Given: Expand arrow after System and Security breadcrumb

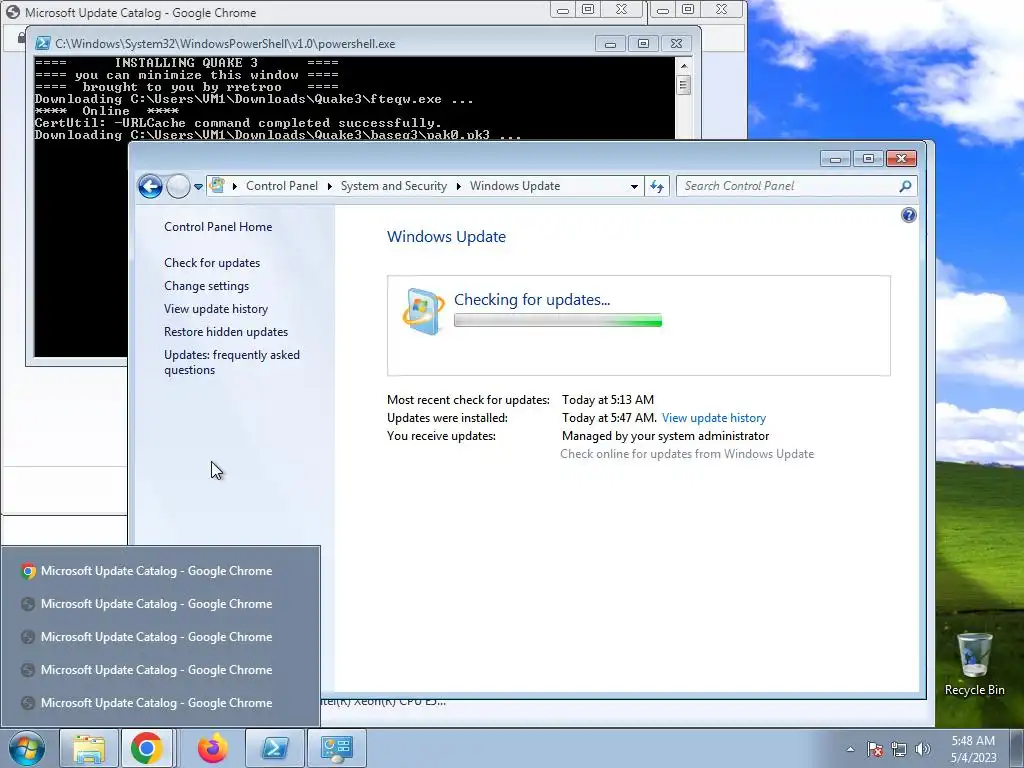Looking at the screenshot, I should pos(458,186).
